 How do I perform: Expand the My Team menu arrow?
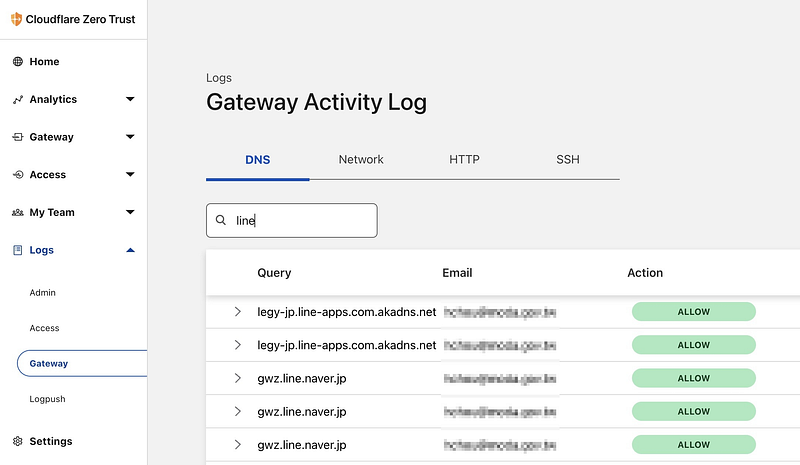[x=130, y=212]
